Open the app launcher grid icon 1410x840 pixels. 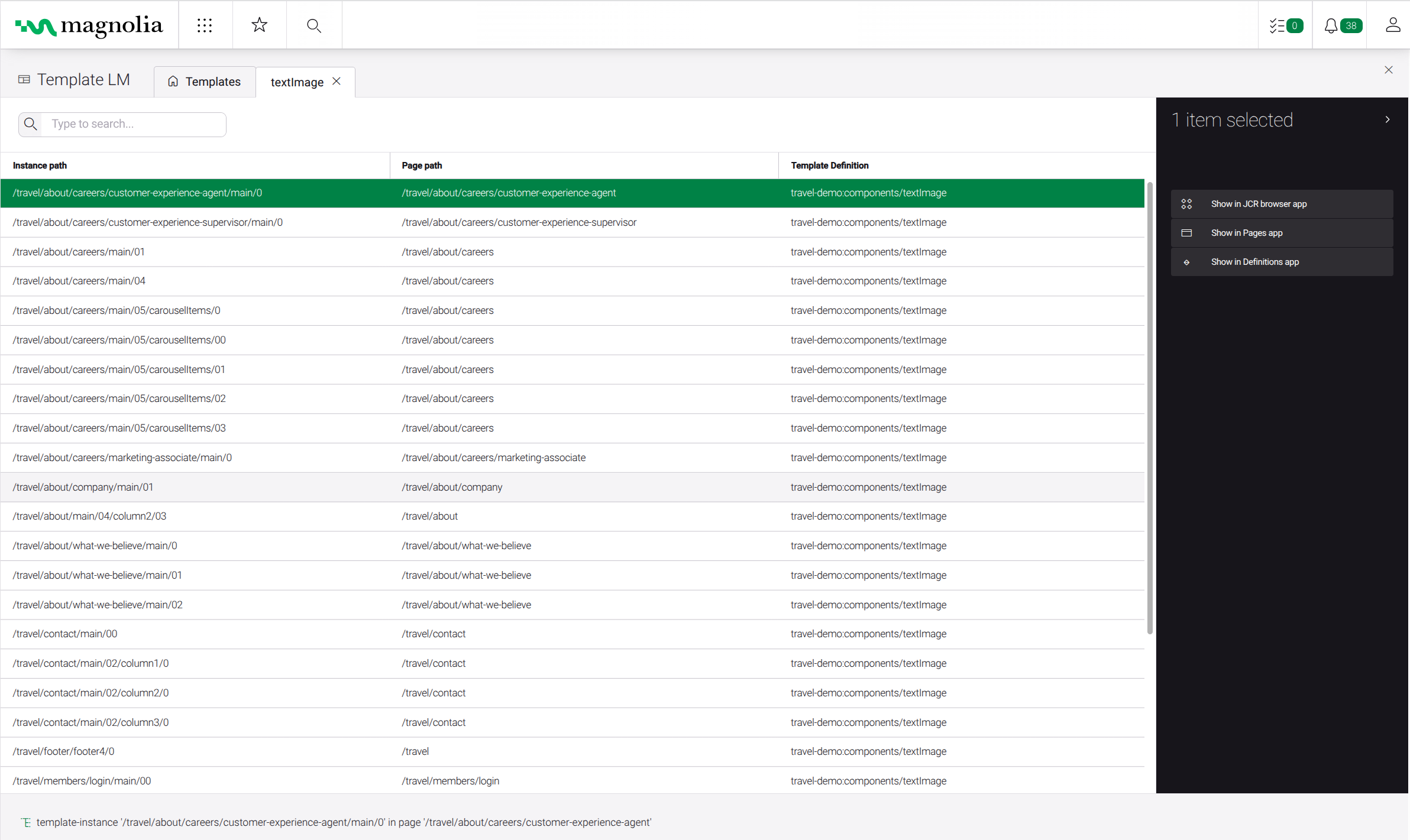(x=205, y=25)
